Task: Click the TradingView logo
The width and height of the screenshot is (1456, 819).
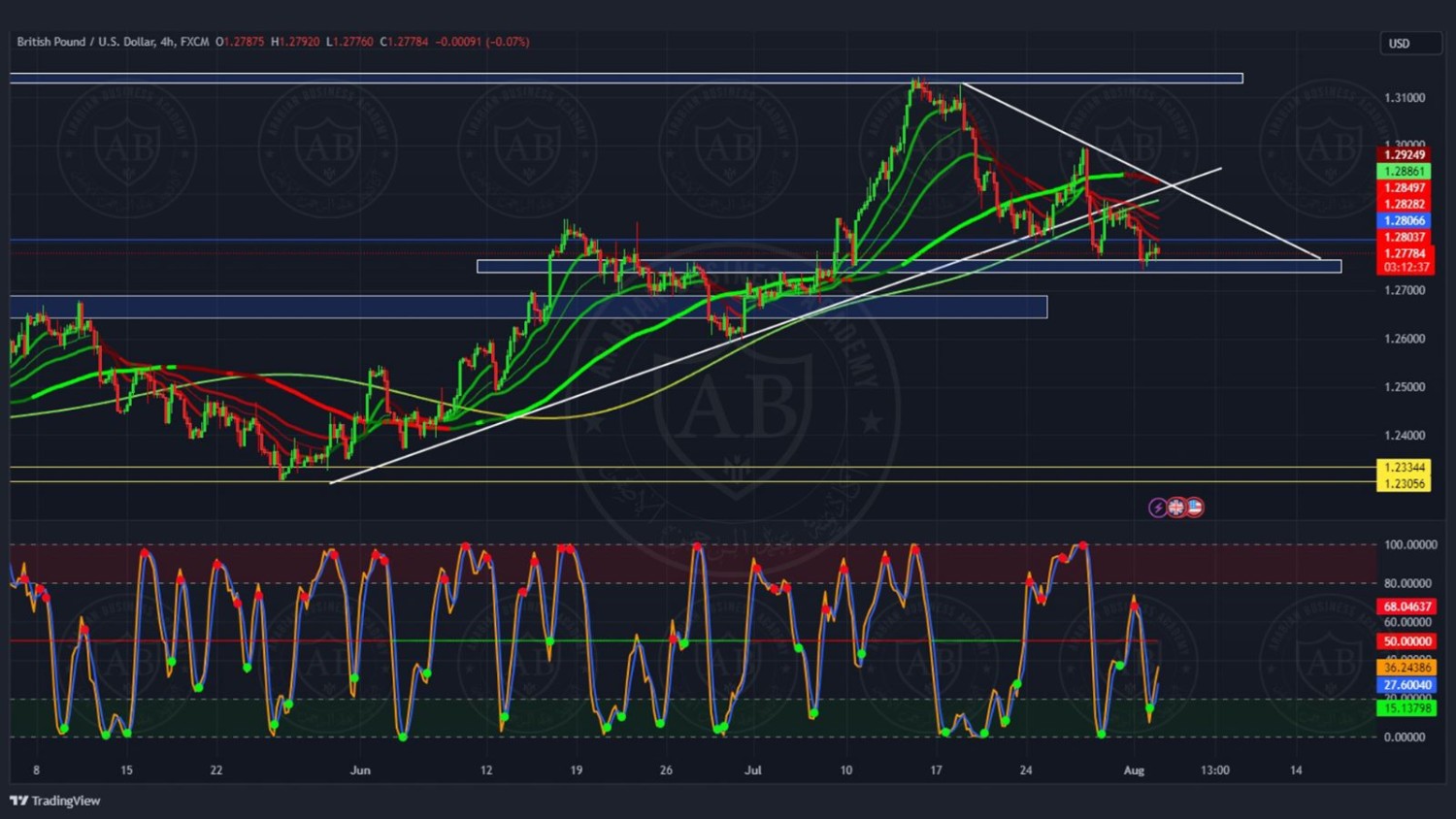Action: click(x=55, y=801)
